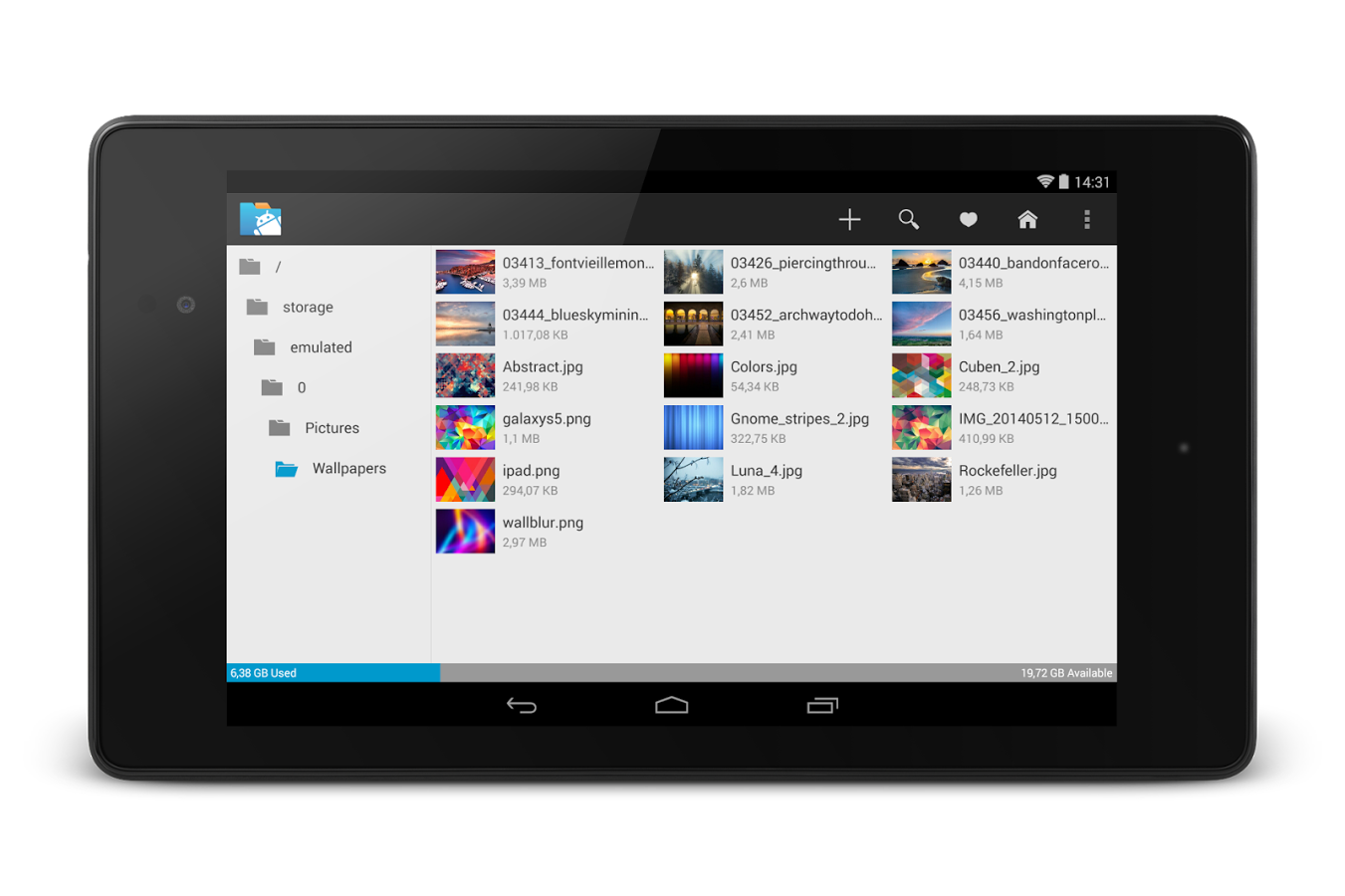Select the file name Luna_4.jpg
Viewport: 1345px width, 896px height.
[x=766, y=470]
